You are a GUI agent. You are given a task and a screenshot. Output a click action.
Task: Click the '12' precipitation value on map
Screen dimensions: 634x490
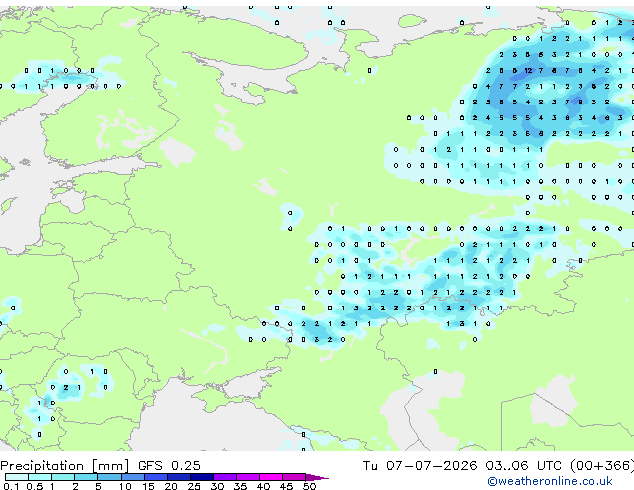pyautogui.click(x=528, y=70)
